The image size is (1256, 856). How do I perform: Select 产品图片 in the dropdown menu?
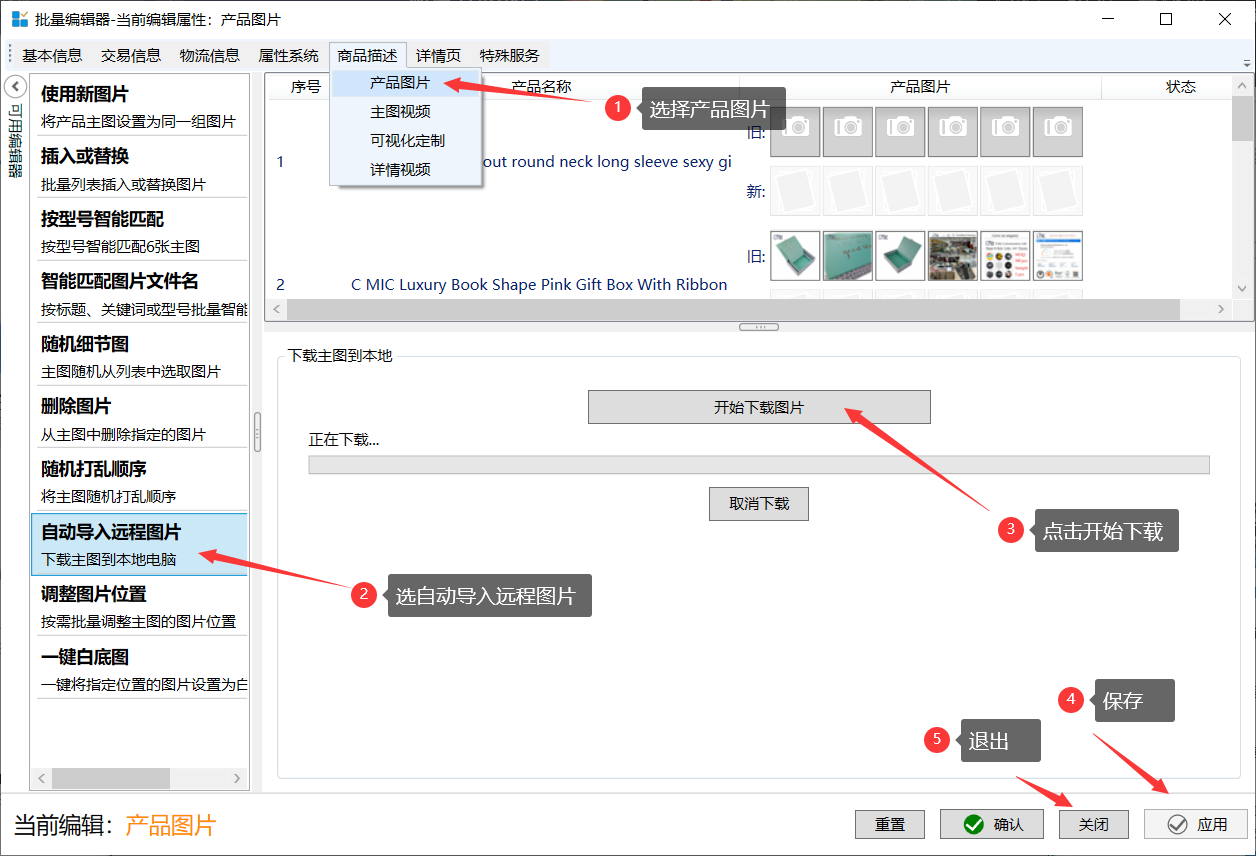pyautogui.click(x=399, y=83)
